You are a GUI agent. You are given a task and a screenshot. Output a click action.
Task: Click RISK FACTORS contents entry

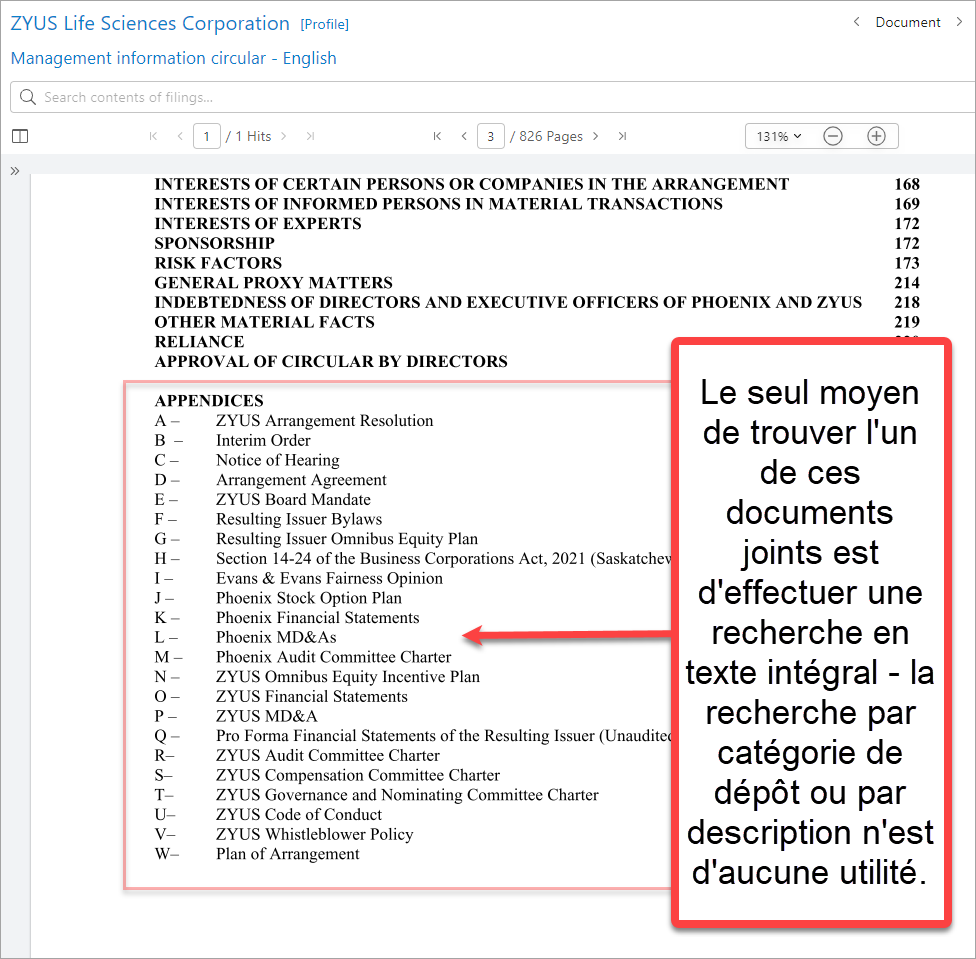coord(218,263)
